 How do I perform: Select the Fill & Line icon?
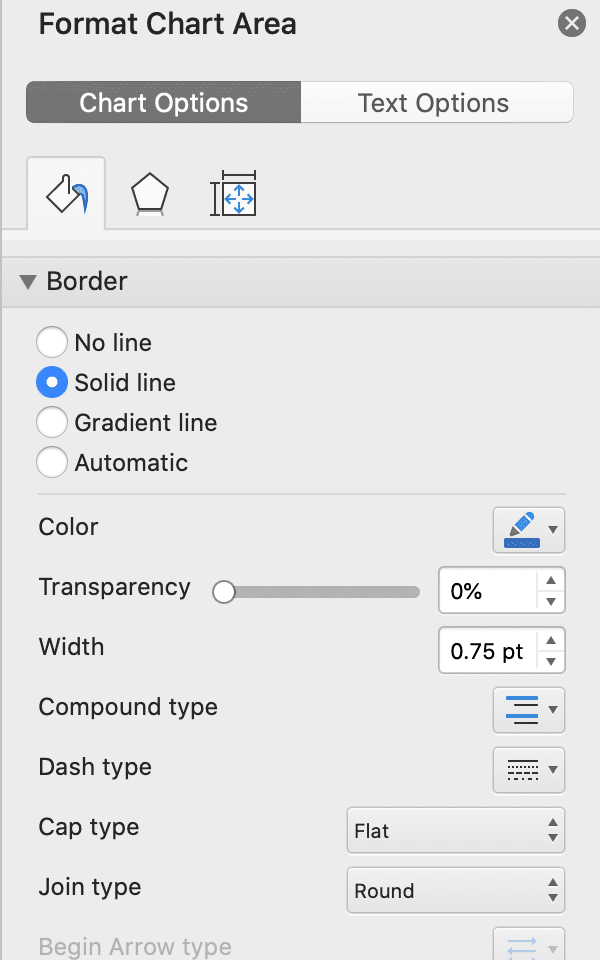(x=66, y=191)
